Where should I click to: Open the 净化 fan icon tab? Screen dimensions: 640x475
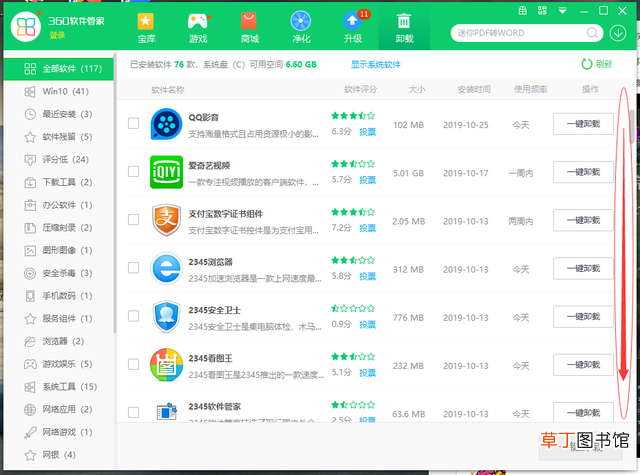[301, 28]
